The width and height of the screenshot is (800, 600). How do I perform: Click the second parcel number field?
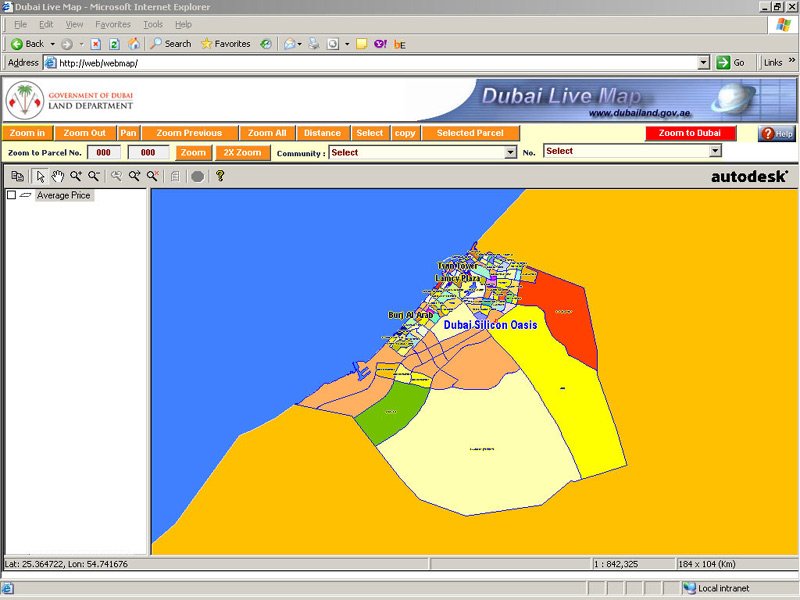[148, 153]
